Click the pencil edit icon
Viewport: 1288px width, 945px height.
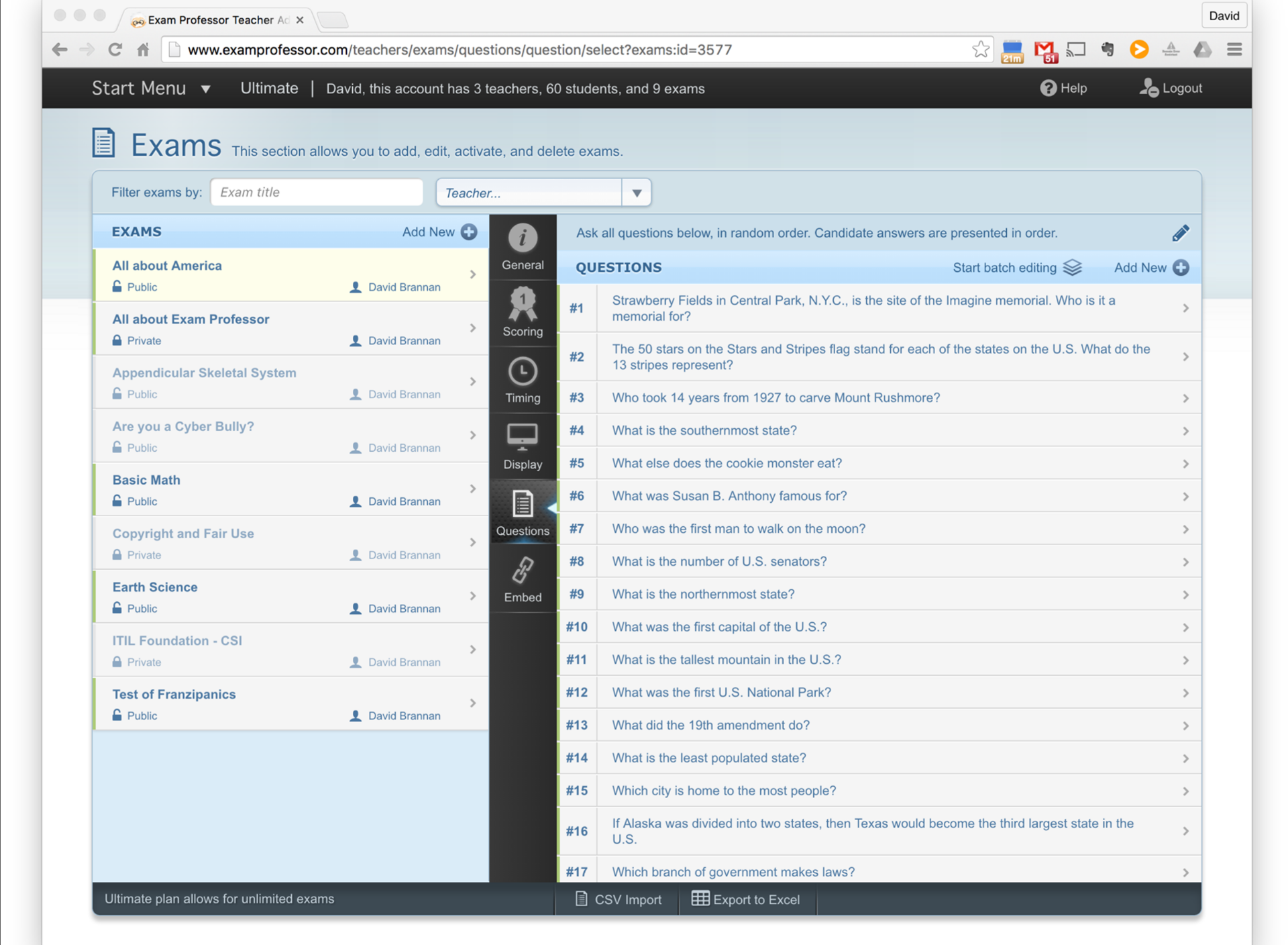coord(1180,233)
